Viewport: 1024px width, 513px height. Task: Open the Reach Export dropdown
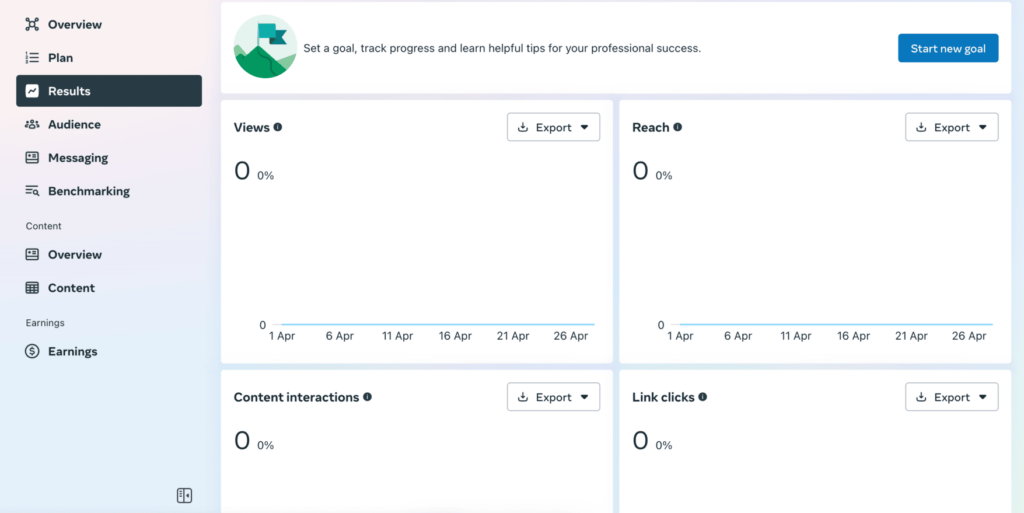[951, 128]
